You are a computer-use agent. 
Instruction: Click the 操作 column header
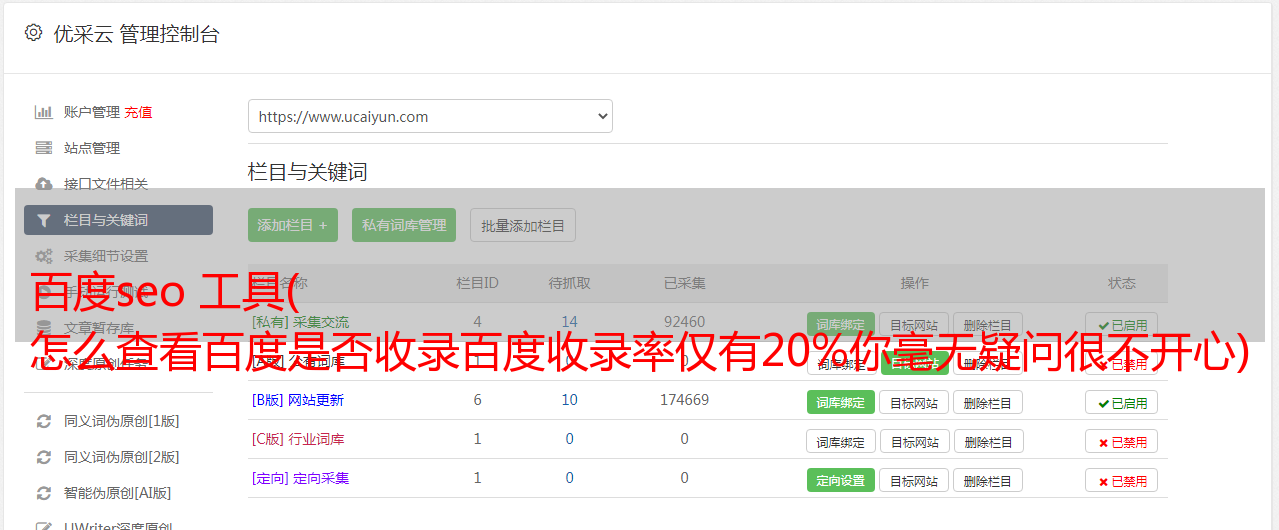[914, 283]
